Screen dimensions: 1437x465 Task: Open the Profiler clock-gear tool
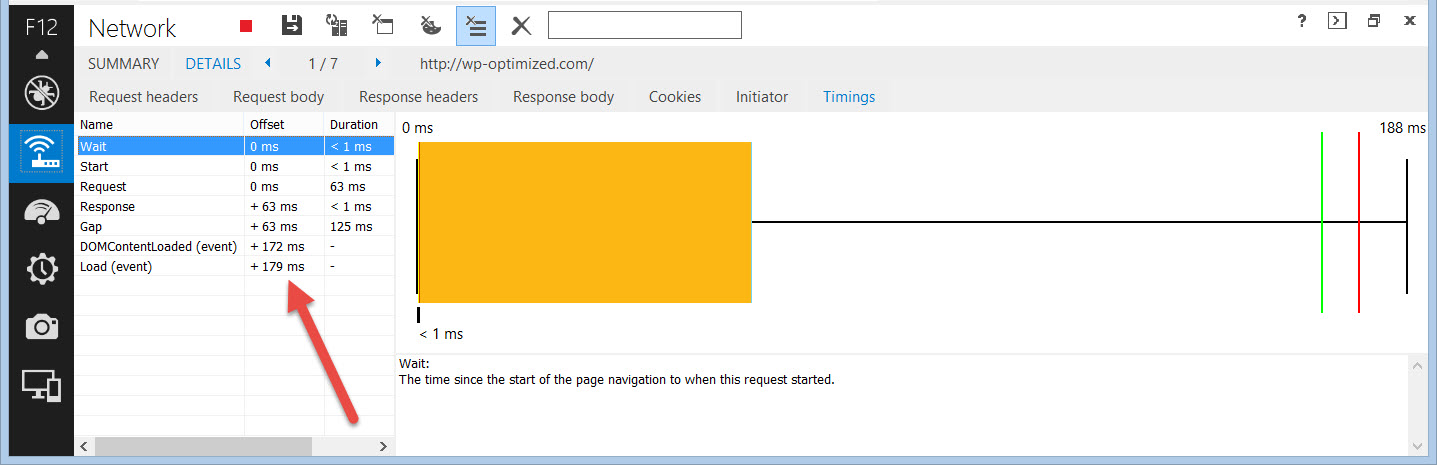coord(41,268)
